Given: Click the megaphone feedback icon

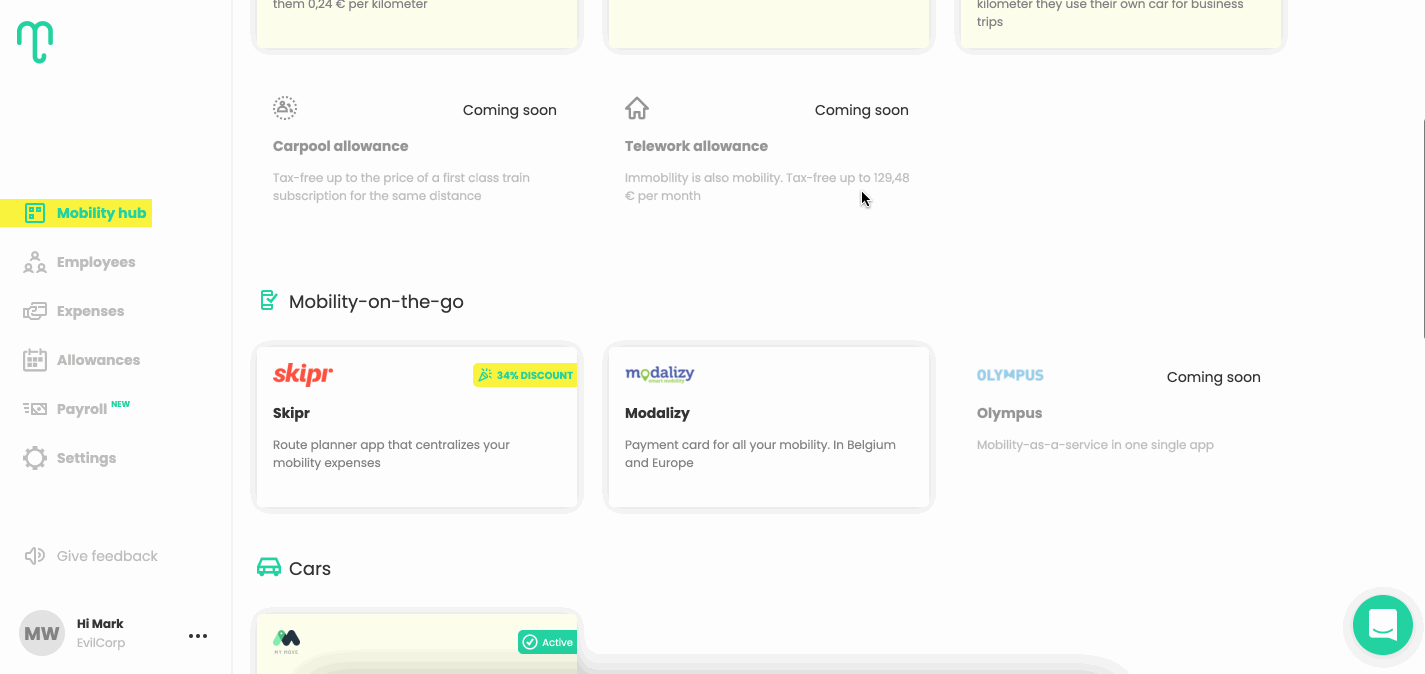Looking at the screenshot, I should [35, 556].
